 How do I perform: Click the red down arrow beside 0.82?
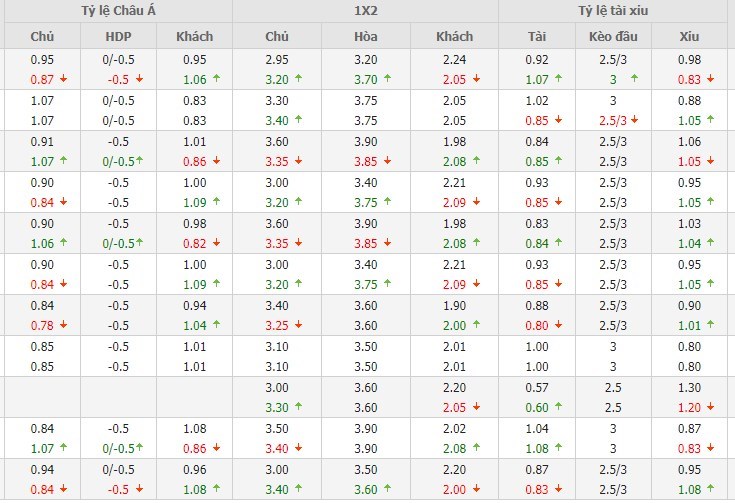pyautogui.click(x=216, y=243)
